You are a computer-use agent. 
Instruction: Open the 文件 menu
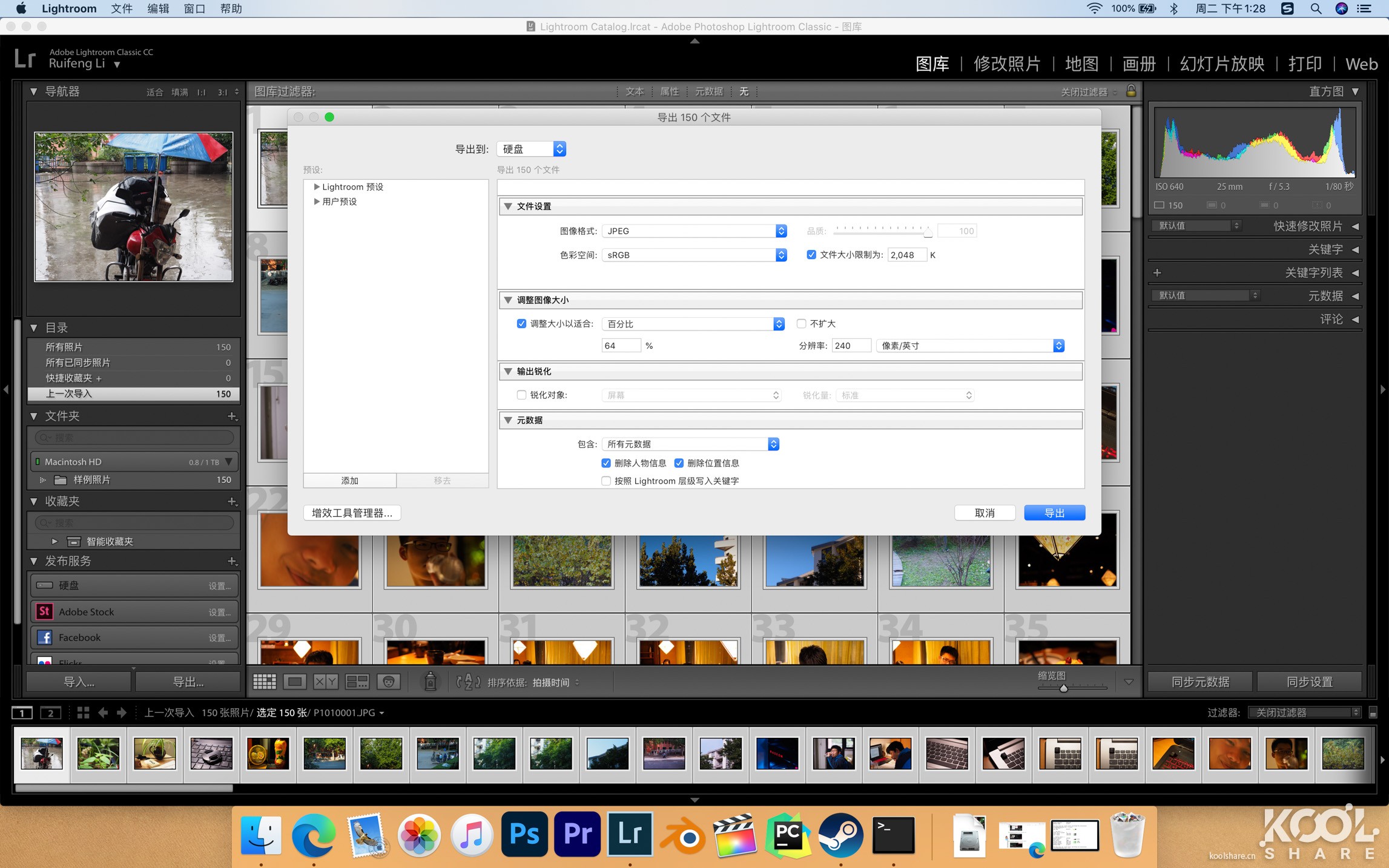click(120, 8)
